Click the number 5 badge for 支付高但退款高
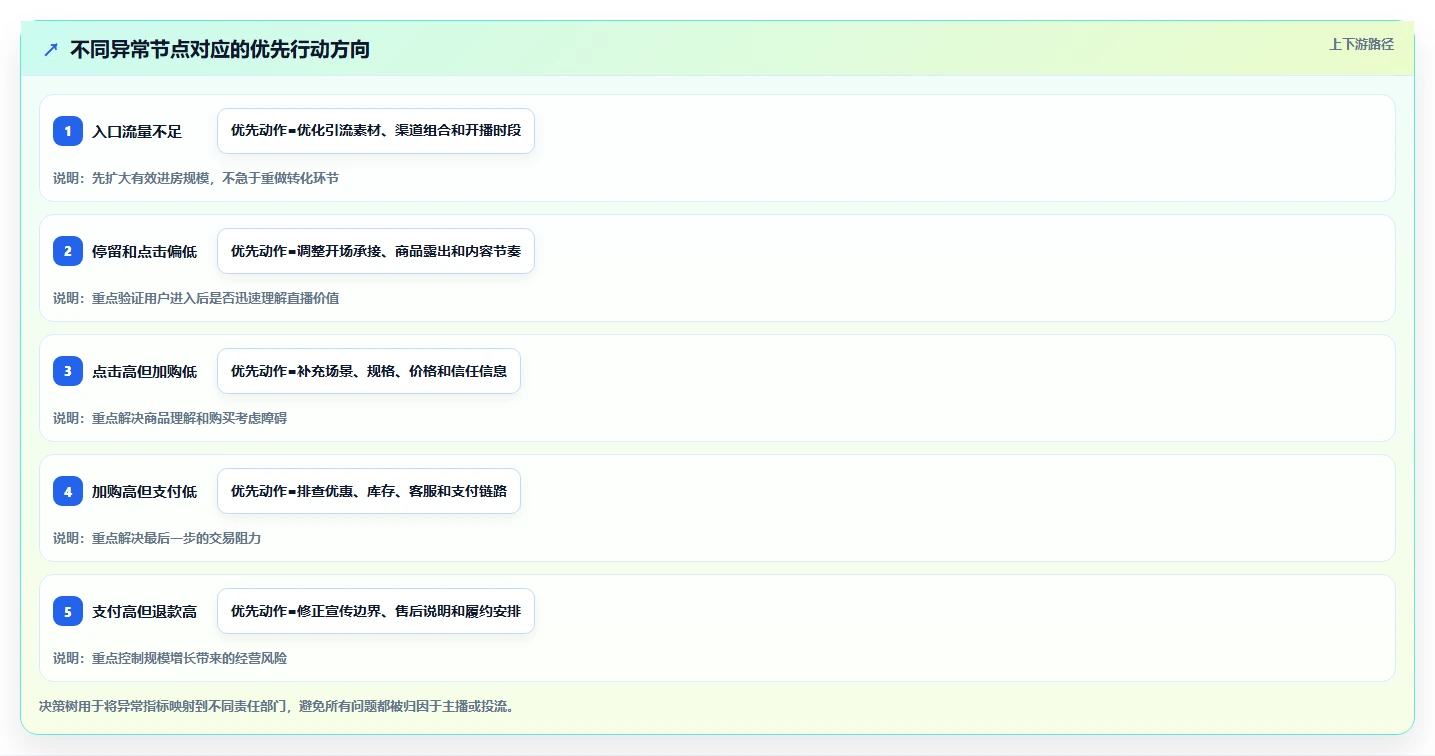1435x756 pixels. point(68,611)
